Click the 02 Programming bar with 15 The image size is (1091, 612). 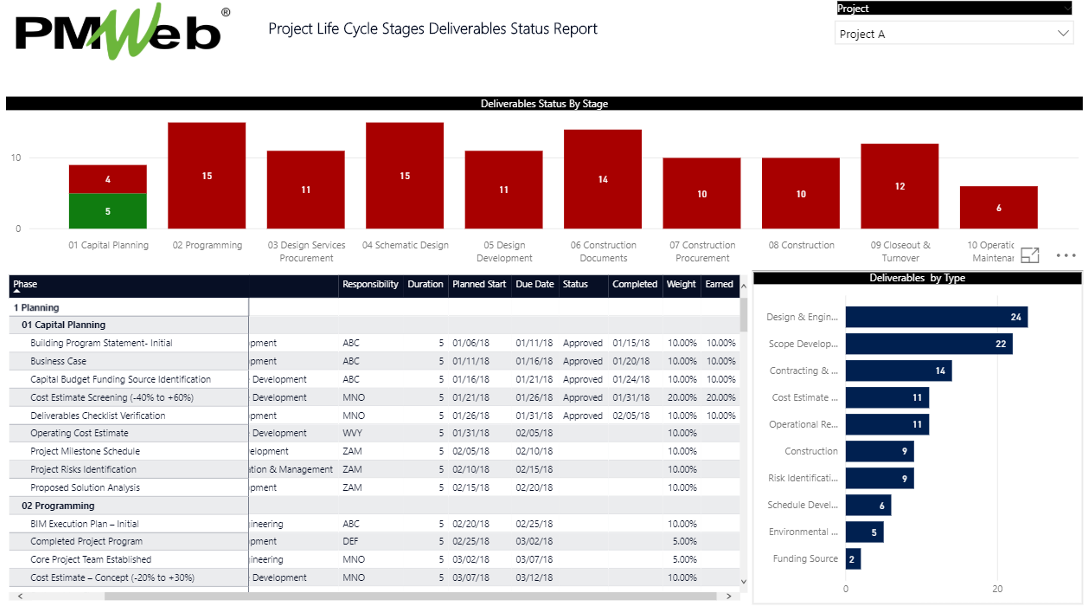tap(207, 175)
